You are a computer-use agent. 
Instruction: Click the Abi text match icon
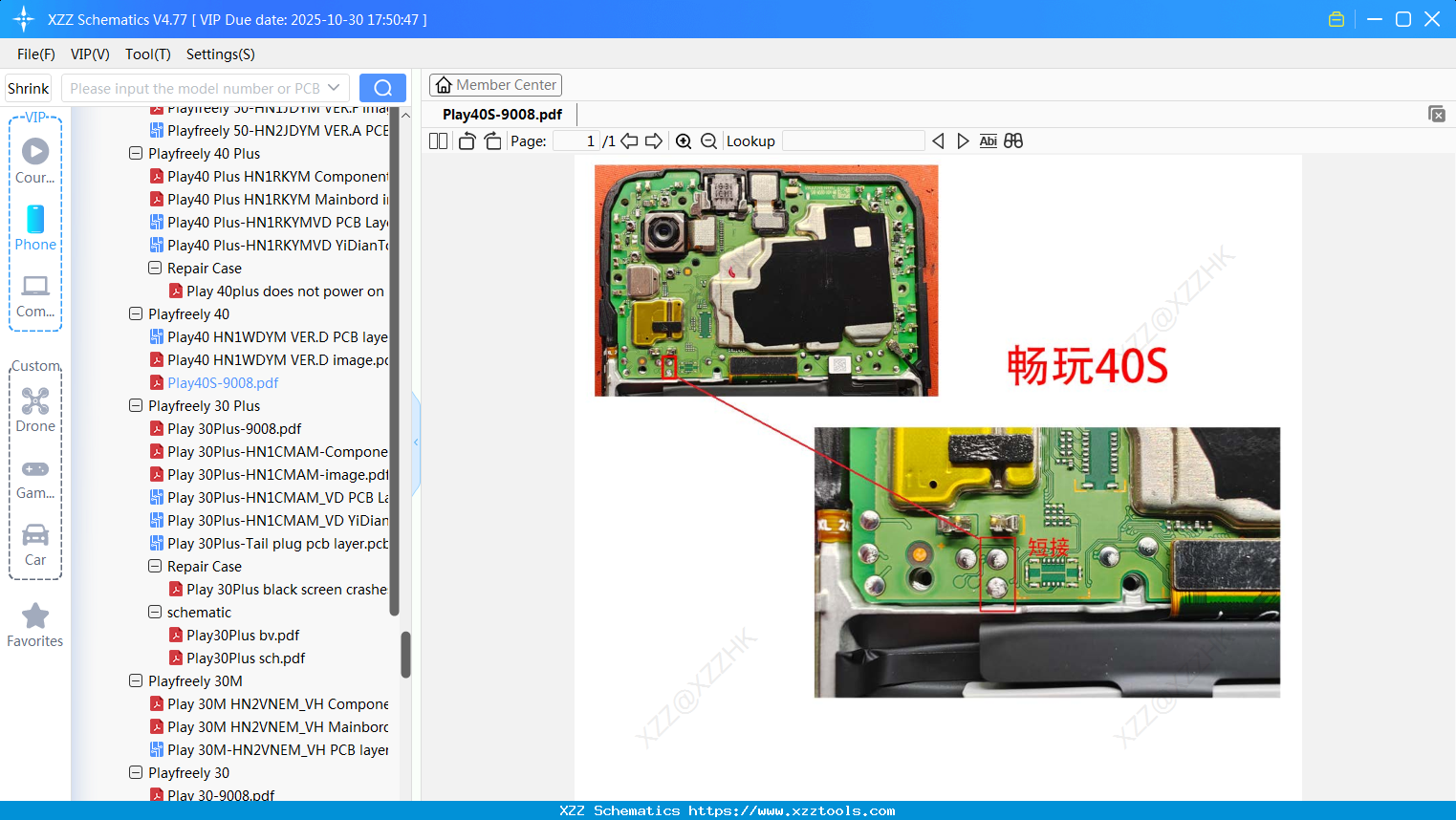click(989, 141)
